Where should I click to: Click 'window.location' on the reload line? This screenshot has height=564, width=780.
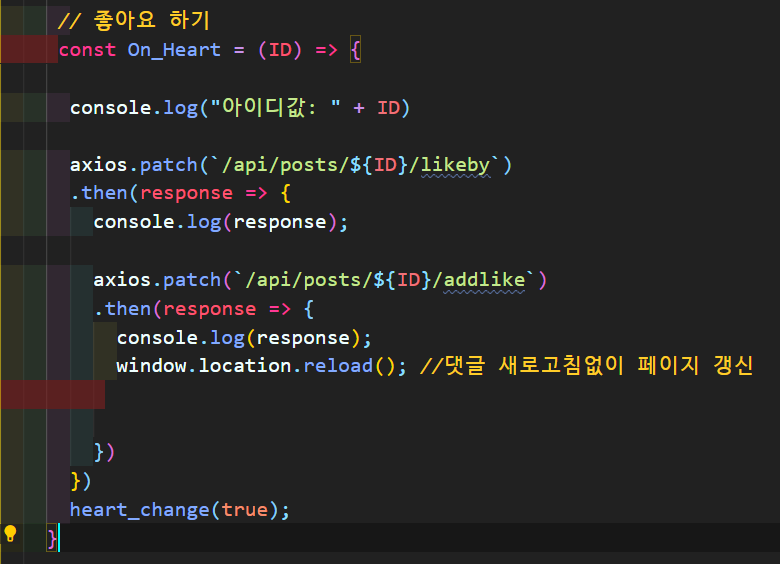coord(204,366)
